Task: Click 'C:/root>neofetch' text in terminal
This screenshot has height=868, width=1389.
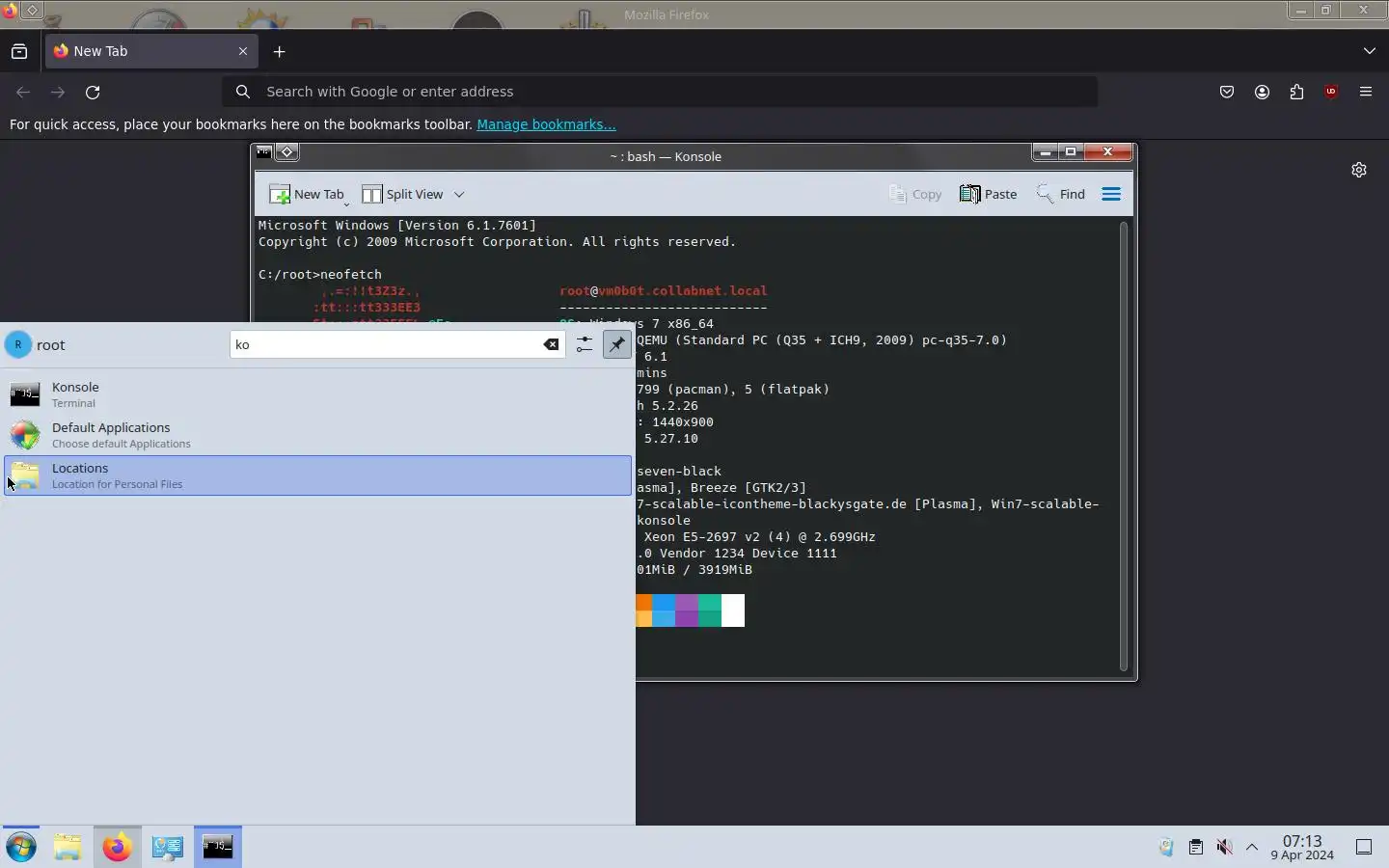Action: (x=320, y=274)
